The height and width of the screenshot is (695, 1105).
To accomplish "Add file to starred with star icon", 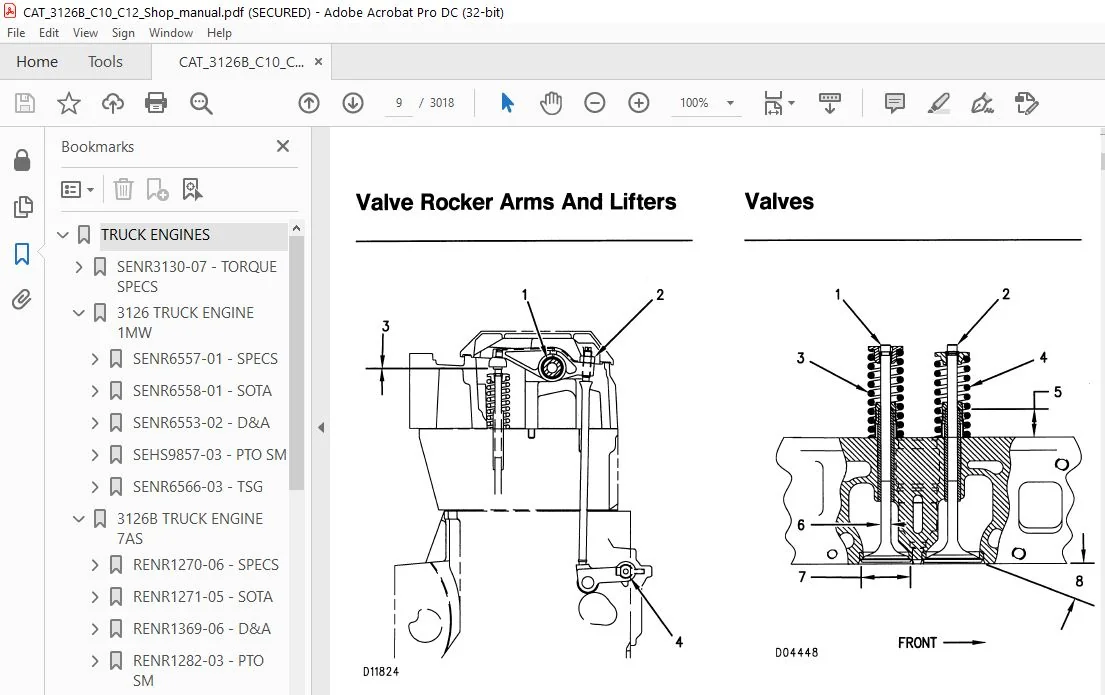I will 68,104.
